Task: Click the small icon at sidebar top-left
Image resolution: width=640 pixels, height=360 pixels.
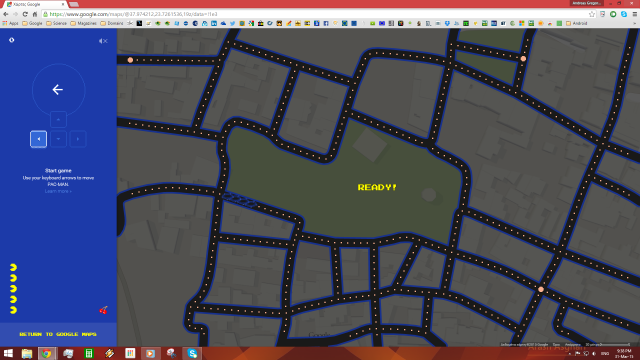Action: coord(12,40)
